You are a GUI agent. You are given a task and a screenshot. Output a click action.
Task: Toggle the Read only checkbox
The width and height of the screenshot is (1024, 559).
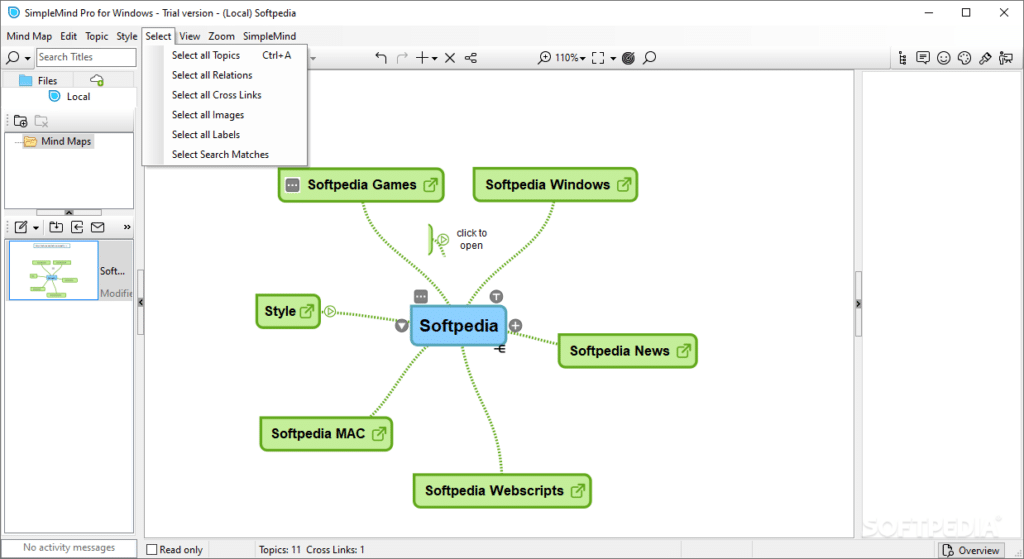152,550
